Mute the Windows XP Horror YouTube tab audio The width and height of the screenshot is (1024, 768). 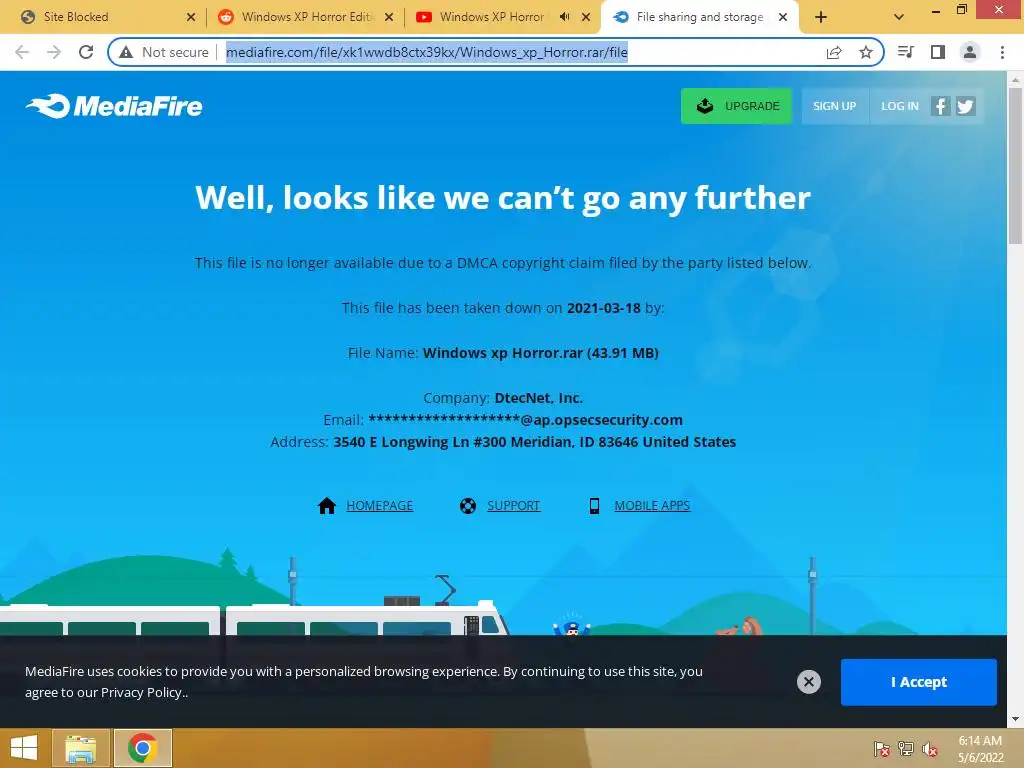(x=564, y=17)
